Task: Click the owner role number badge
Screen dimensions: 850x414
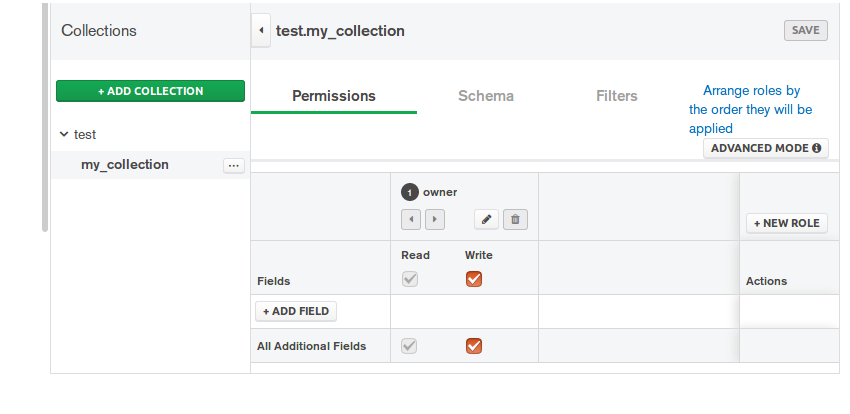Action: [409, 192]
